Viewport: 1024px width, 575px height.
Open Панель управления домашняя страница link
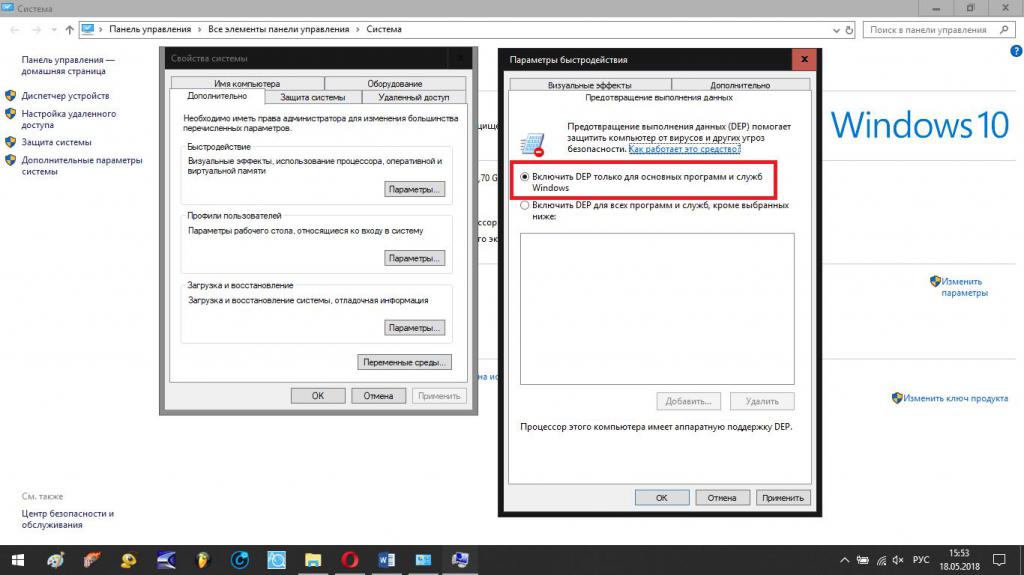[68, 65]
